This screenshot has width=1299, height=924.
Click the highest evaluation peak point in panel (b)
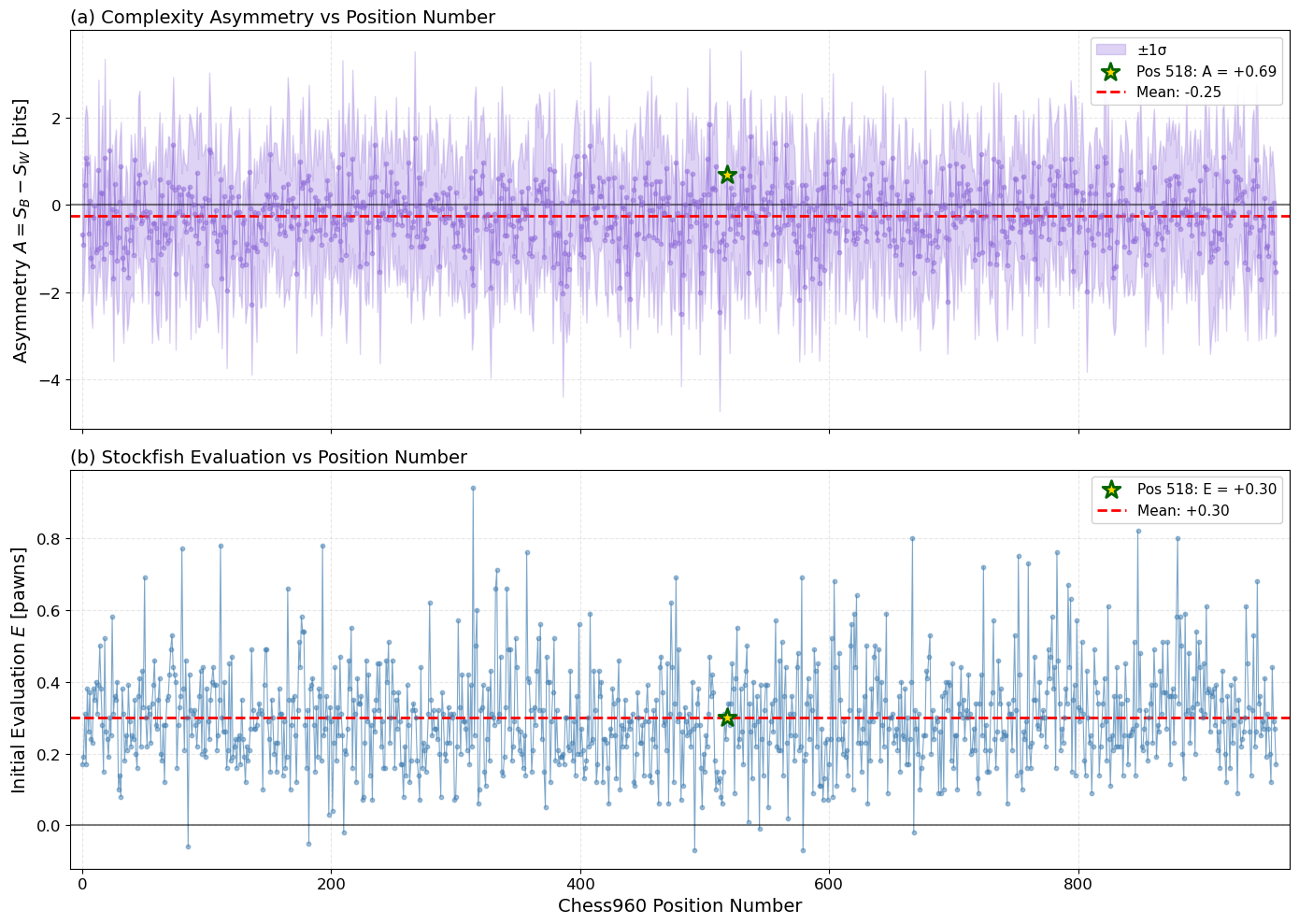(473, 488)
